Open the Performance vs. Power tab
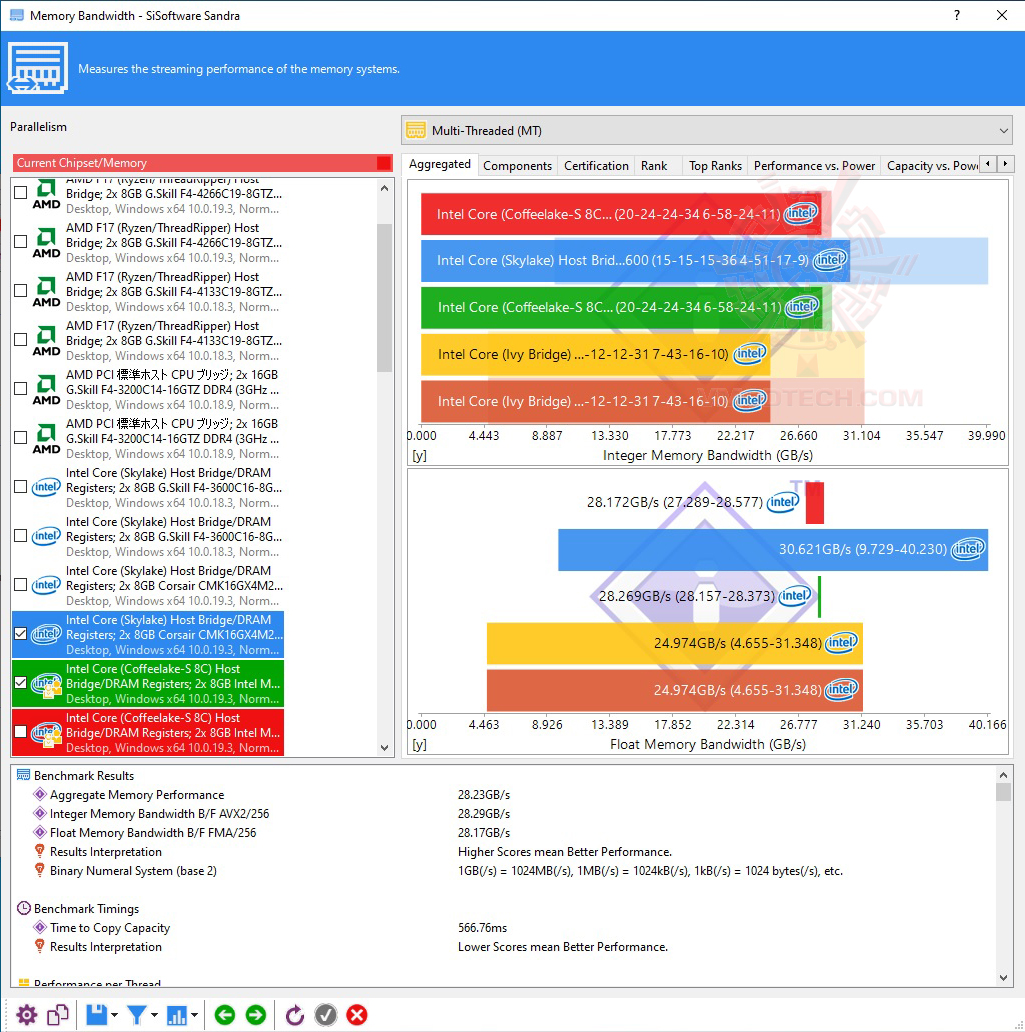Viewport: 1025px width, 1032px height. click(814, 166)
